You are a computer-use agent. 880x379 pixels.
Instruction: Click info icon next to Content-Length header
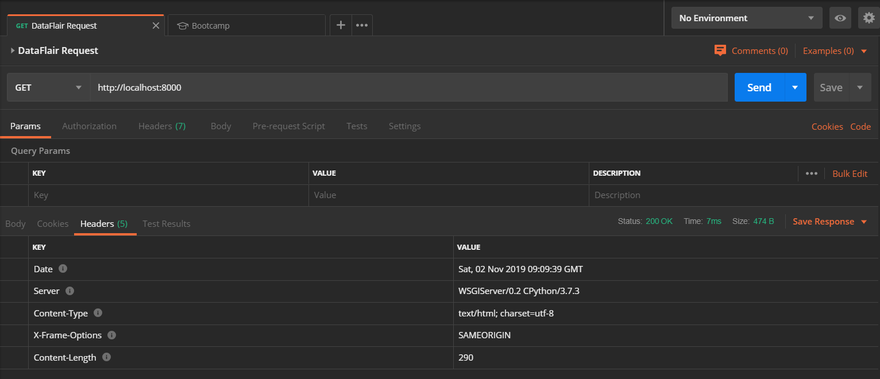point(106,357)
